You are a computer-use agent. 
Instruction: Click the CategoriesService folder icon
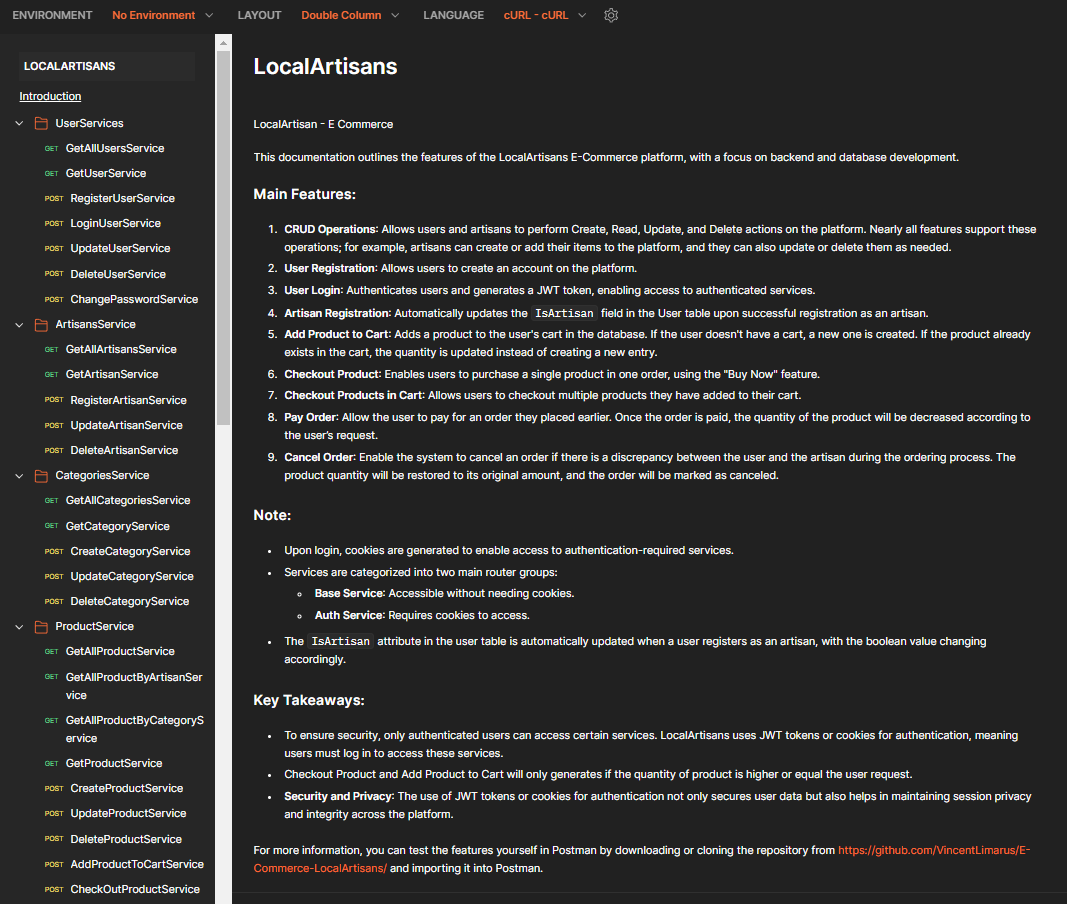(42, 476)
